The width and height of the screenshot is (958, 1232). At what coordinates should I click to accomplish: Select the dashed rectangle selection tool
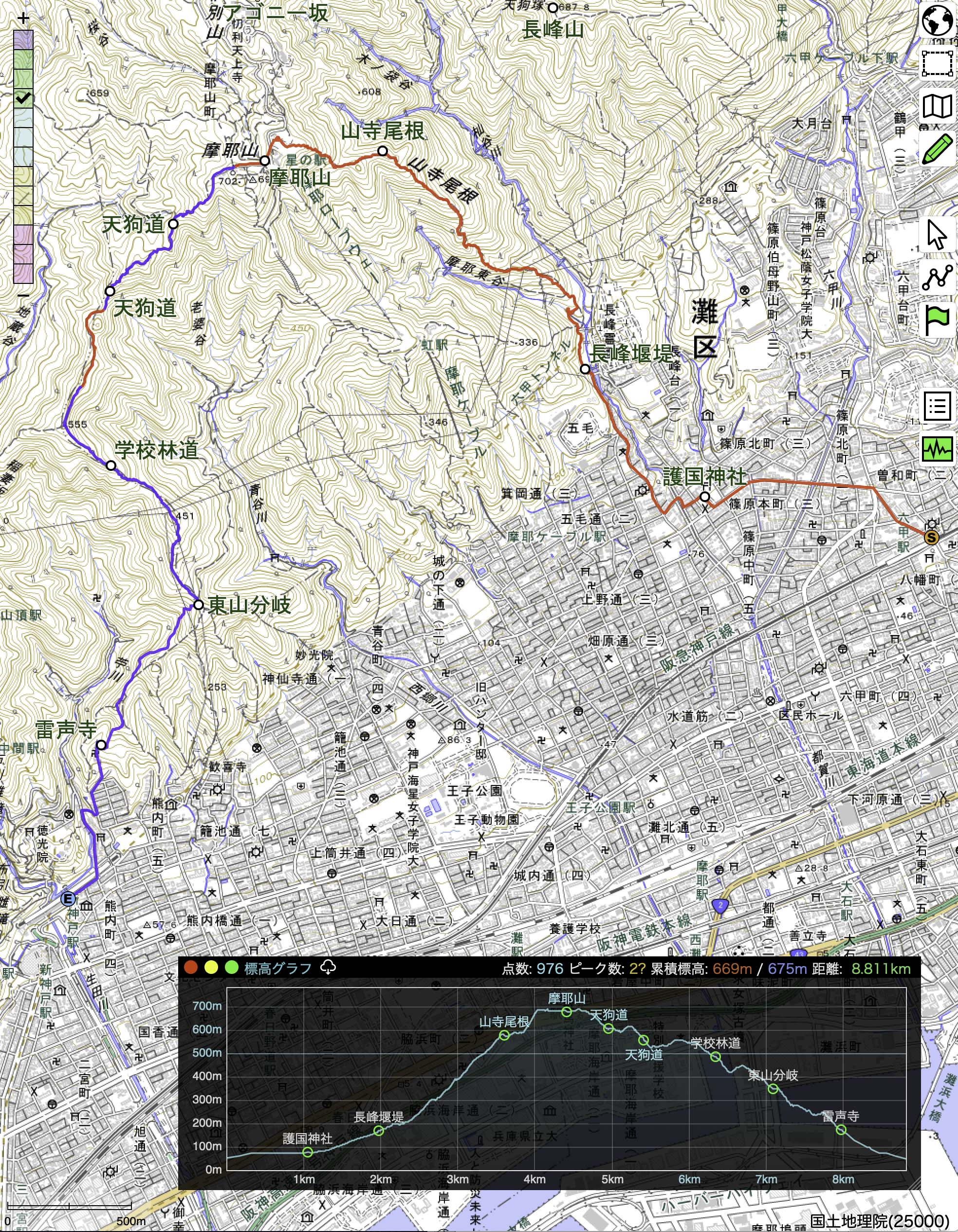coord(937,63)
